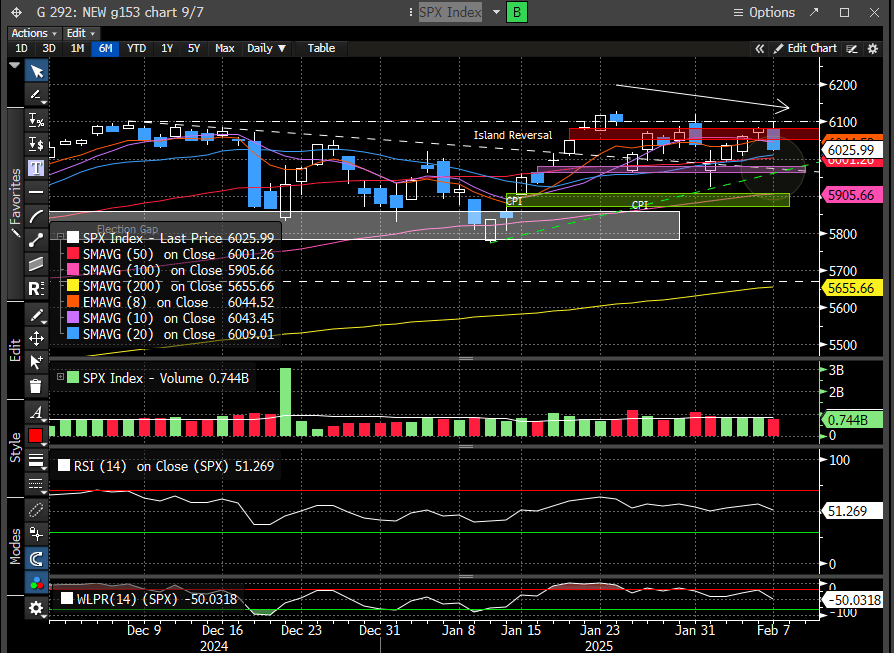894x653 pixels.
Task: Click the 5905.66 pink axis label
Action: click(x=851, y=195)
